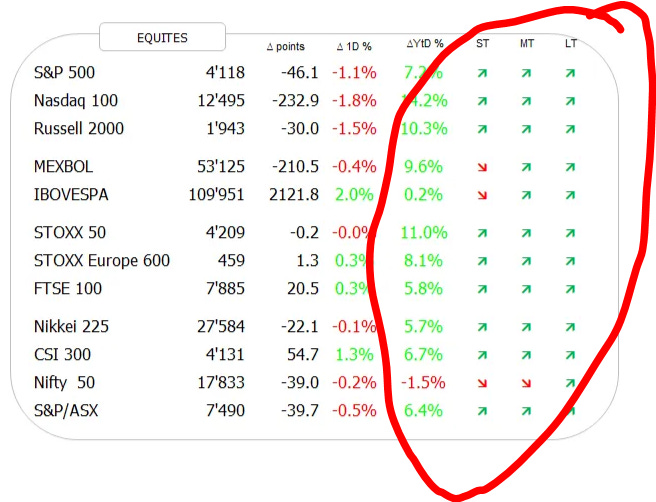
Task: Click MEXBOL MT up arrow
Action: pos(526,167)
